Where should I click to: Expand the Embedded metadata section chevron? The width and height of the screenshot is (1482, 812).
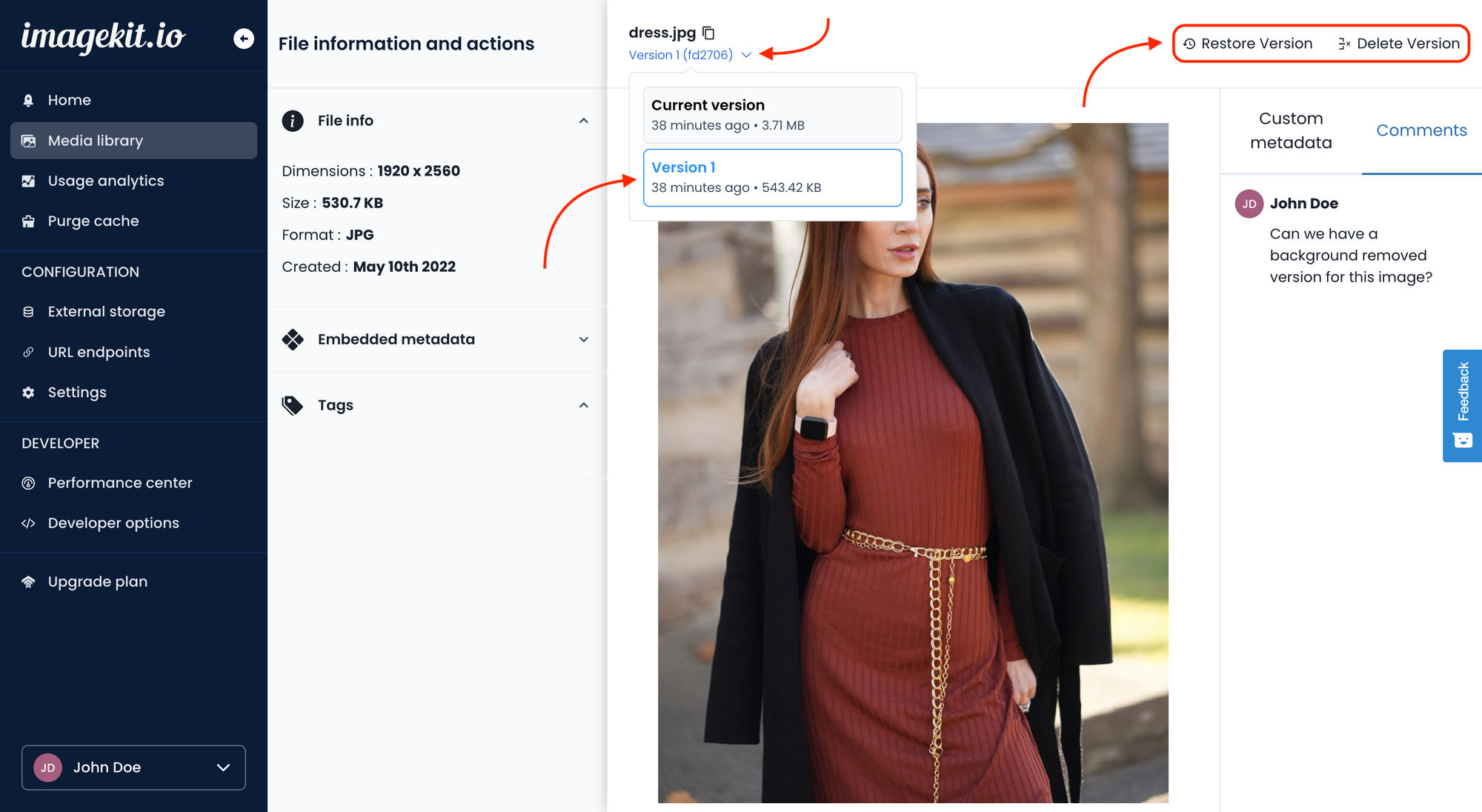coord(584,339)
